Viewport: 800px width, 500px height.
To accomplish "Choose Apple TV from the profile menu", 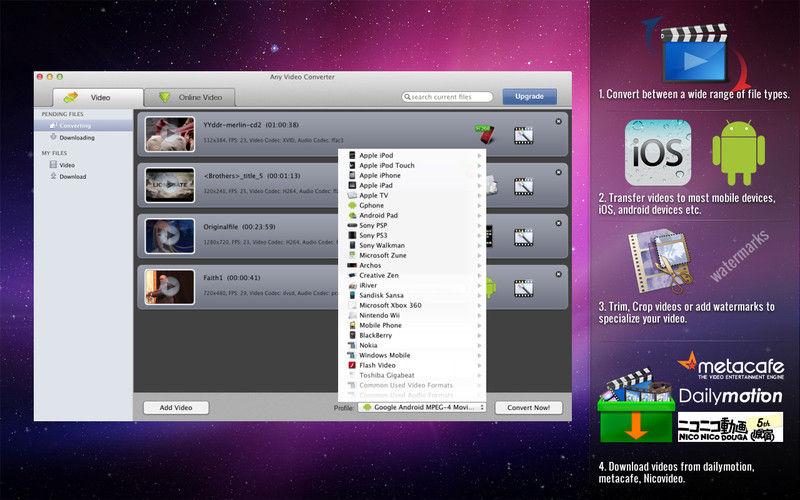I will [412, 195].
